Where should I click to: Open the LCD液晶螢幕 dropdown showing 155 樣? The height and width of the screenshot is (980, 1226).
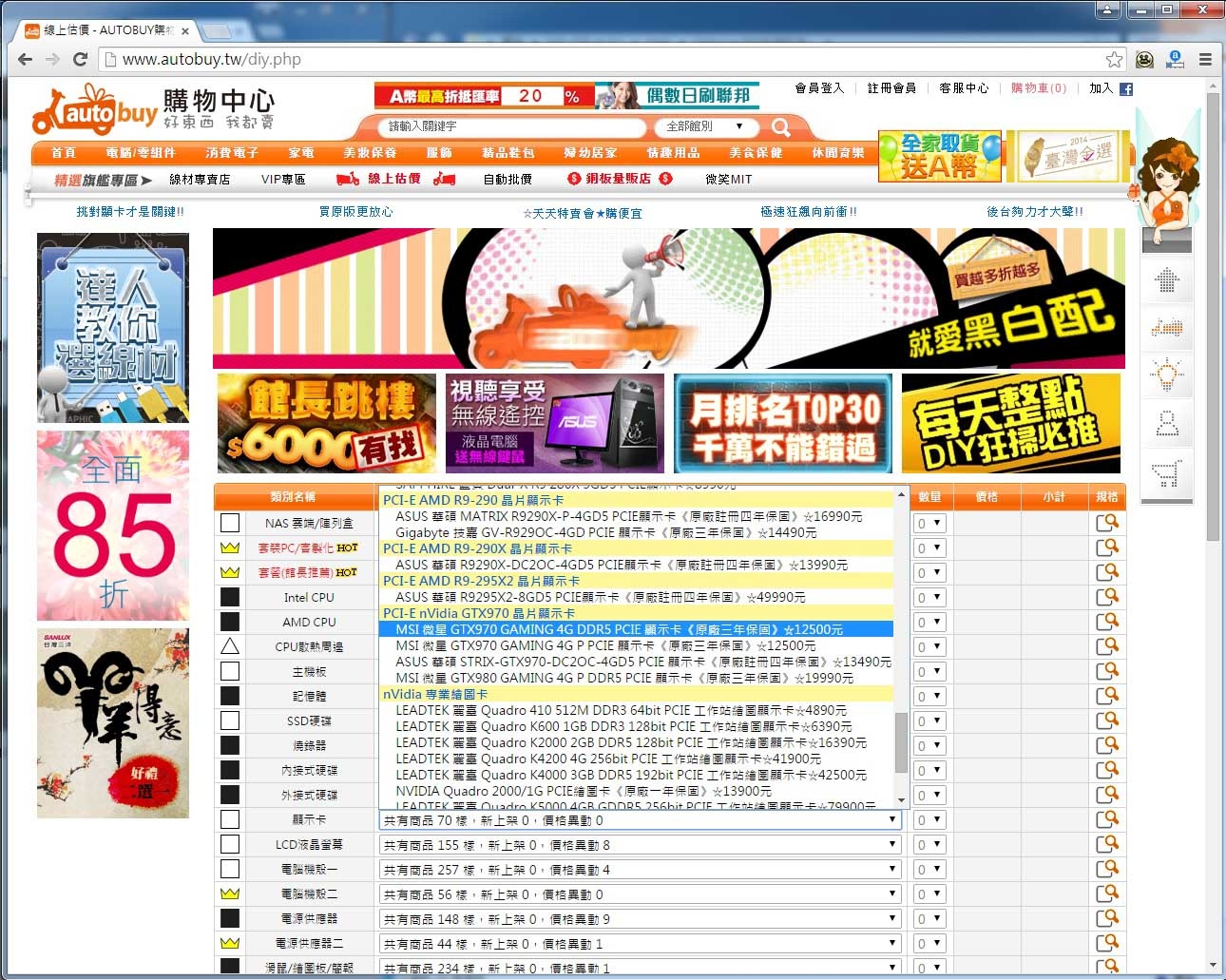click(x=640, y=844)
